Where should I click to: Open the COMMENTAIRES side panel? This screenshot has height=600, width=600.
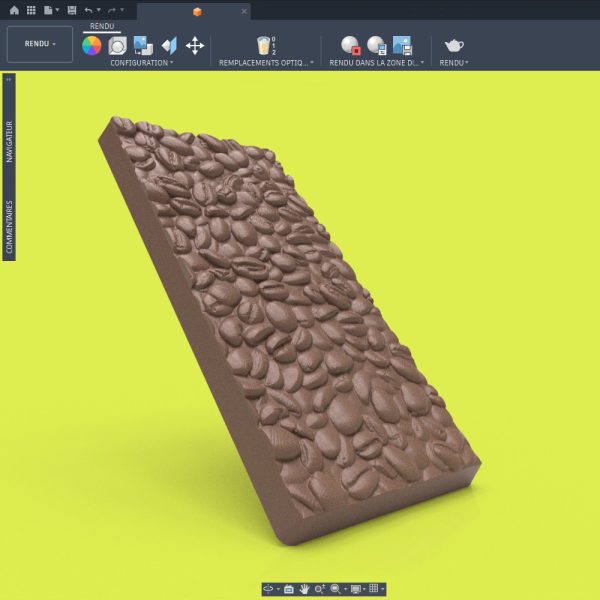coord(9,227)
